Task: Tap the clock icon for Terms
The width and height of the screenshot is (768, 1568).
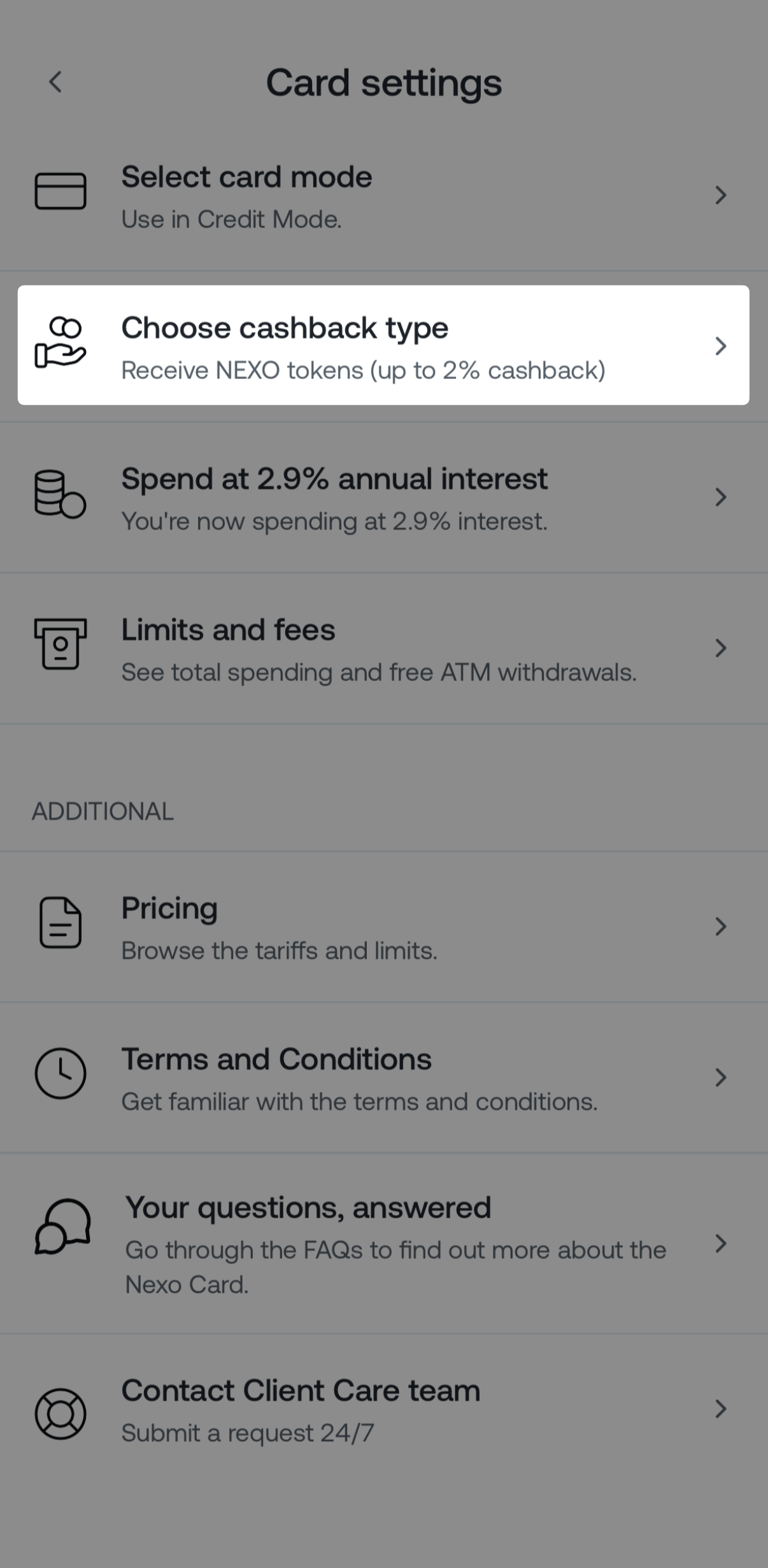Action: (x=60, y=1074)
